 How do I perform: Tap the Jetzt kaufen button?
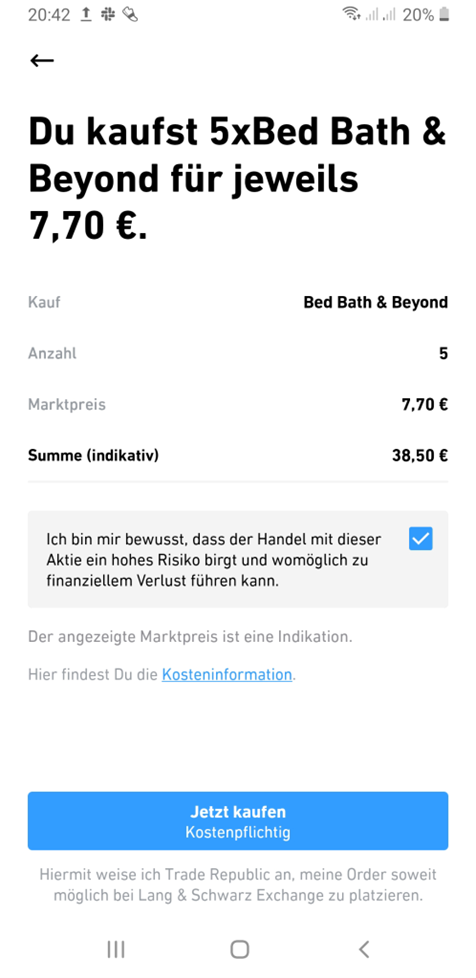click(238, 821)
